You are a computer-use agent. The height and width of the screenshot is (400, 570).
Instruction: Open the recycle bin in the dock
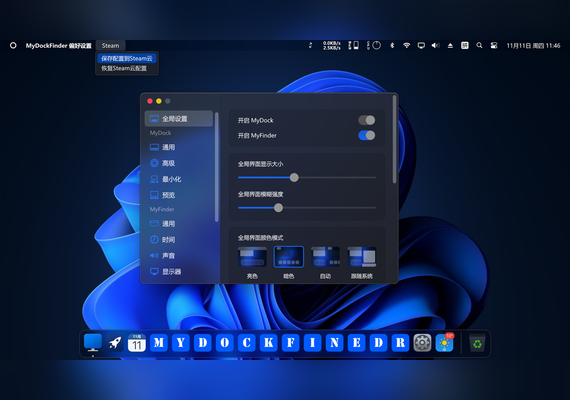click(477, 343)
